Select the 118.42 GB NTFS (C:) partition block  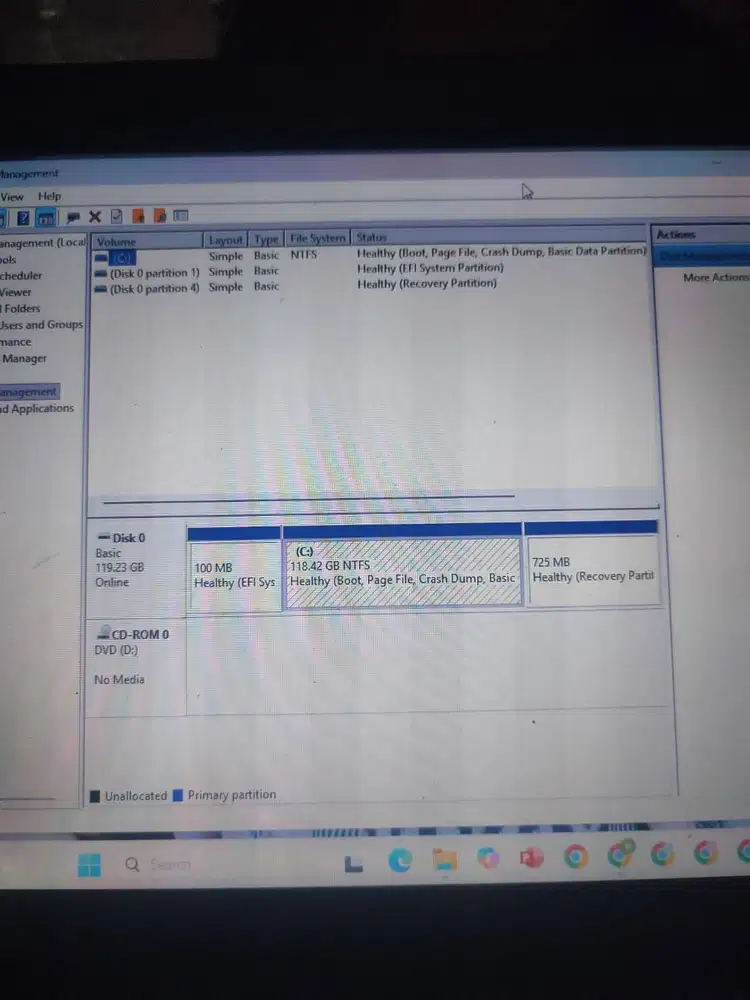tap(402, 565)
